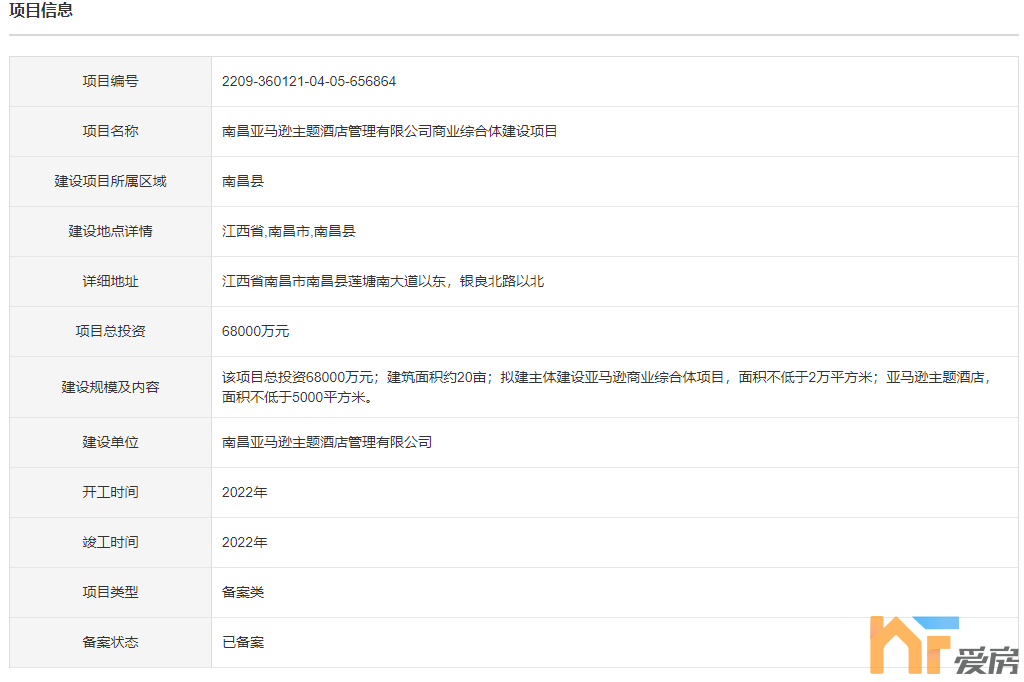1024x682 pixels.
Task: Click the '备案类' value
Action: pyautogui.click(x=243, y=593)
